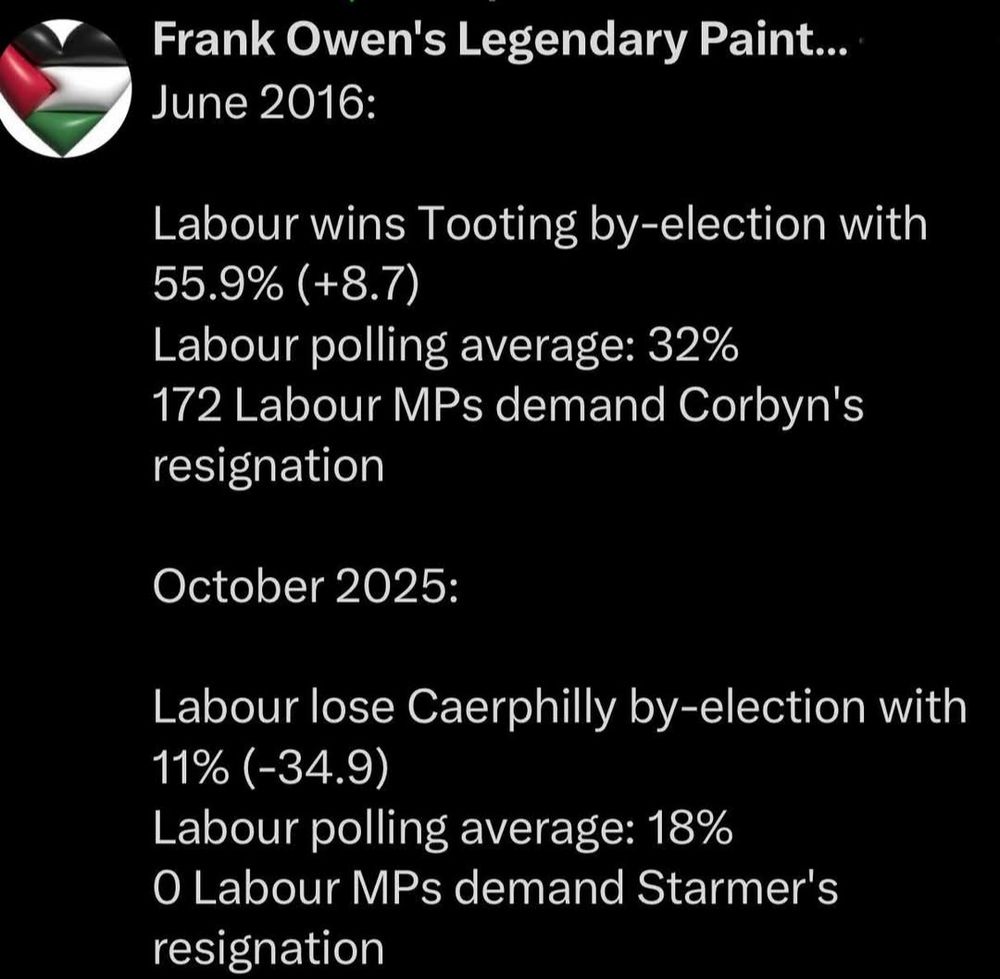Image resolution: width=1000 pixels, height=979 pixels.
Task: Click the '11% (-34.9)' result text
Action: pyautogui.click(x=270, y=768)
